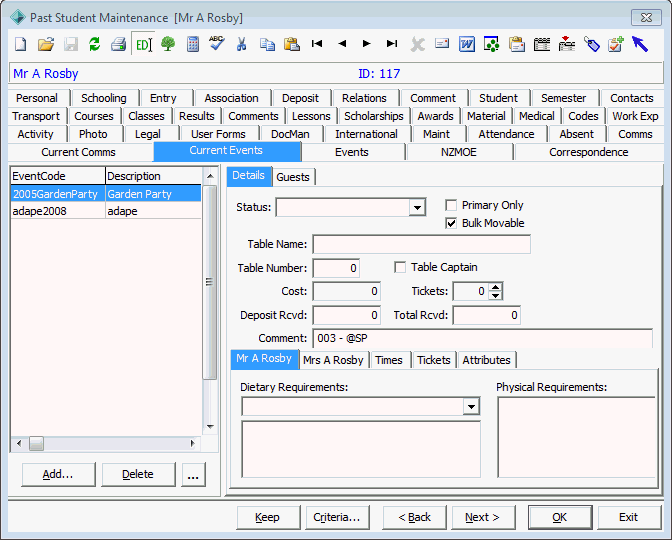Click the scissors cut icon
672x540 pixels.
[x=242, y=44]
